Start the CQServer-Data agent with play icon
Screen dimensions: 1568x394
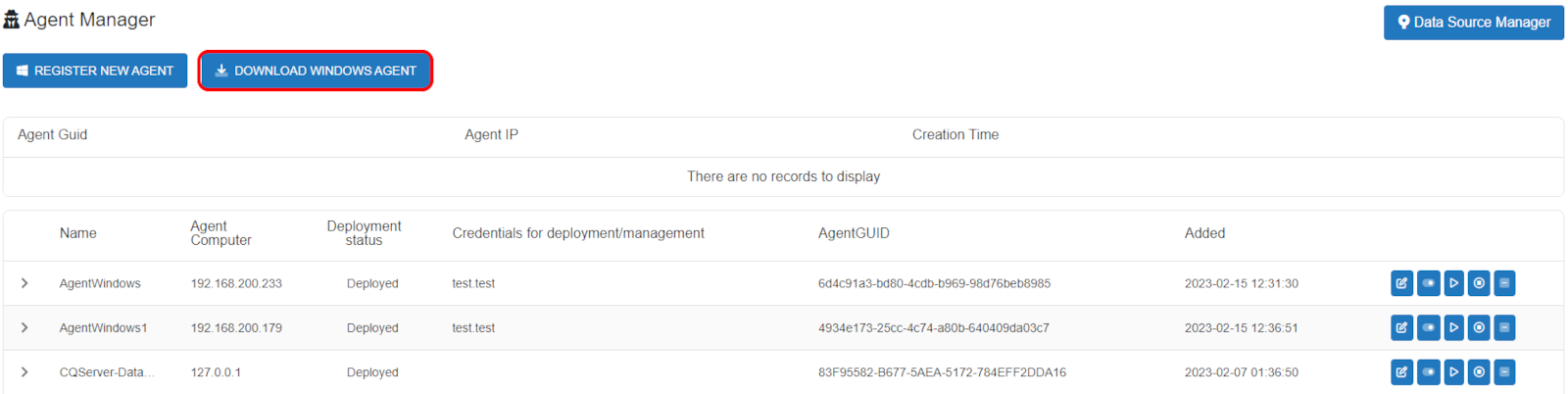[x=1454, y=372]
